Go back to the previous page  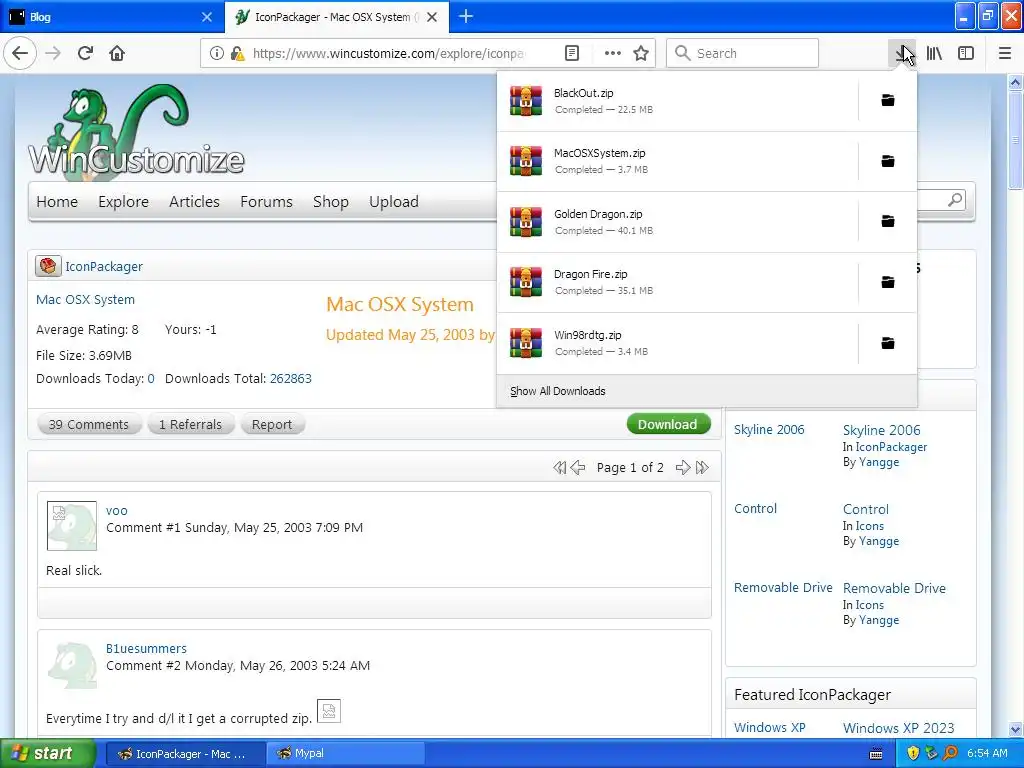point(20,53)
